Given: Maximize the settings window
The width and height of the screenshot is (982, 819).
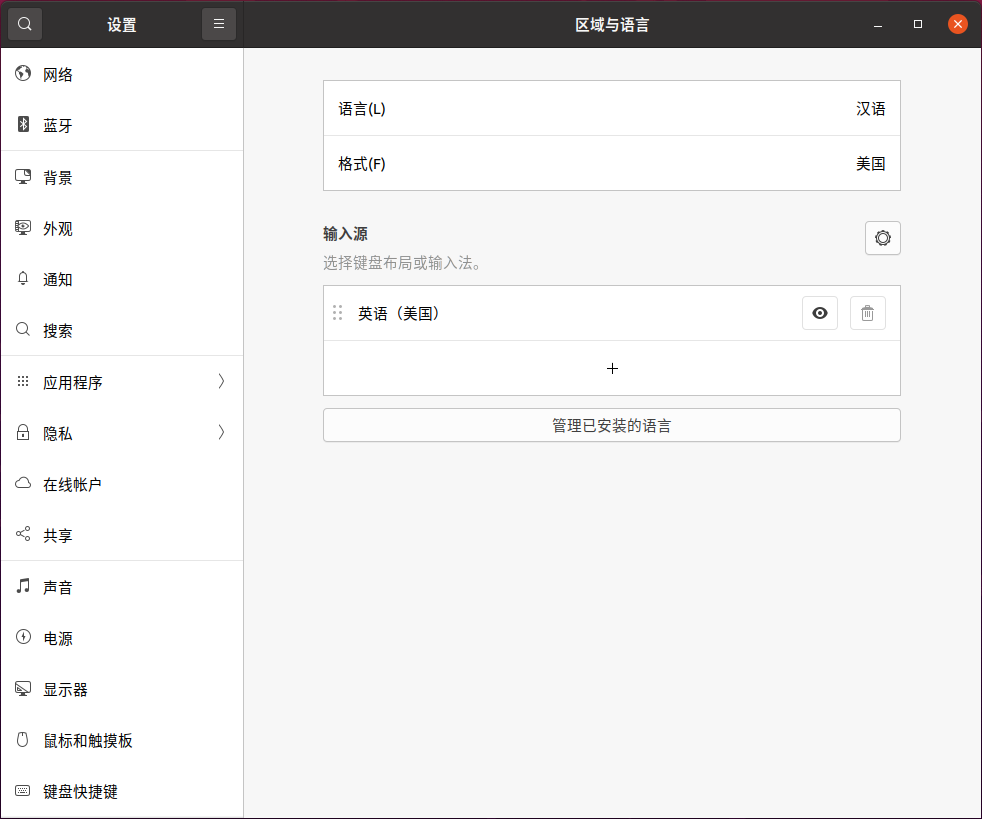Looking at the screenshot, I should point(917,24).
